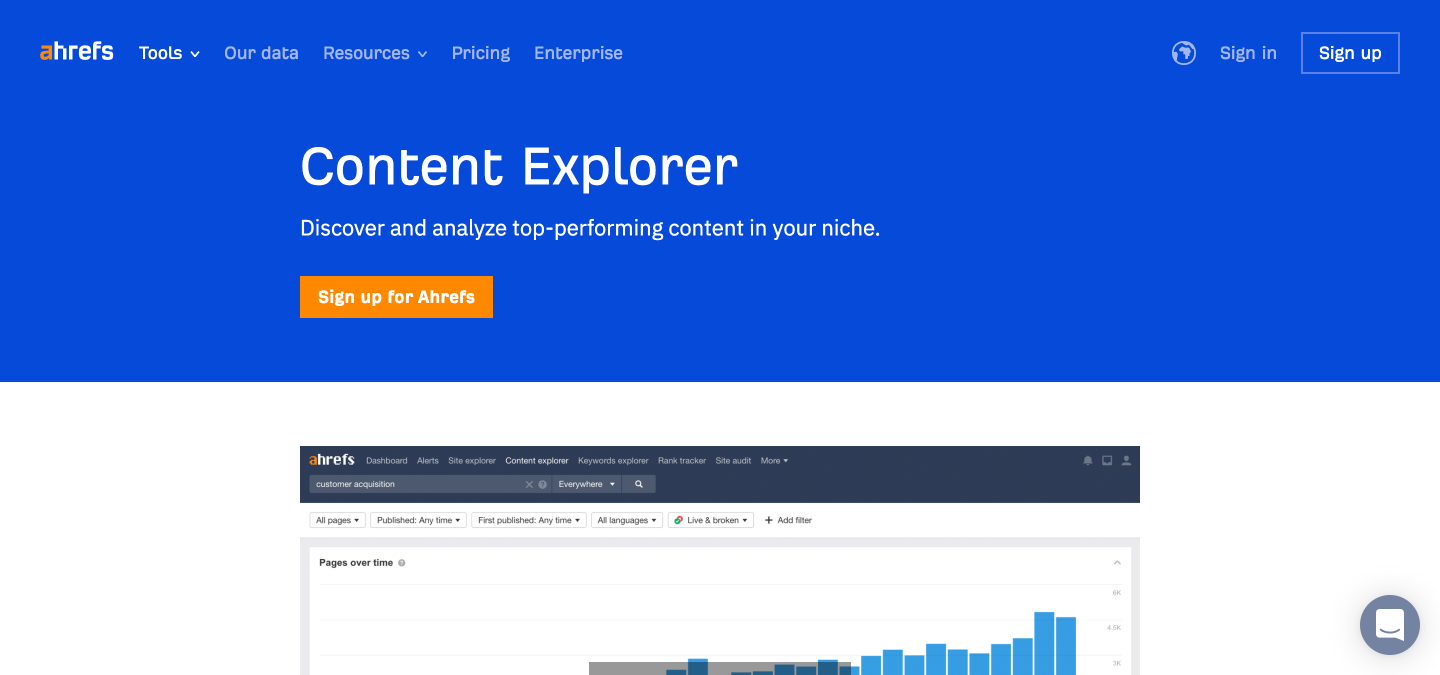Open the Published: Any time dropdown
The image size is (1440, 675).
418,520
